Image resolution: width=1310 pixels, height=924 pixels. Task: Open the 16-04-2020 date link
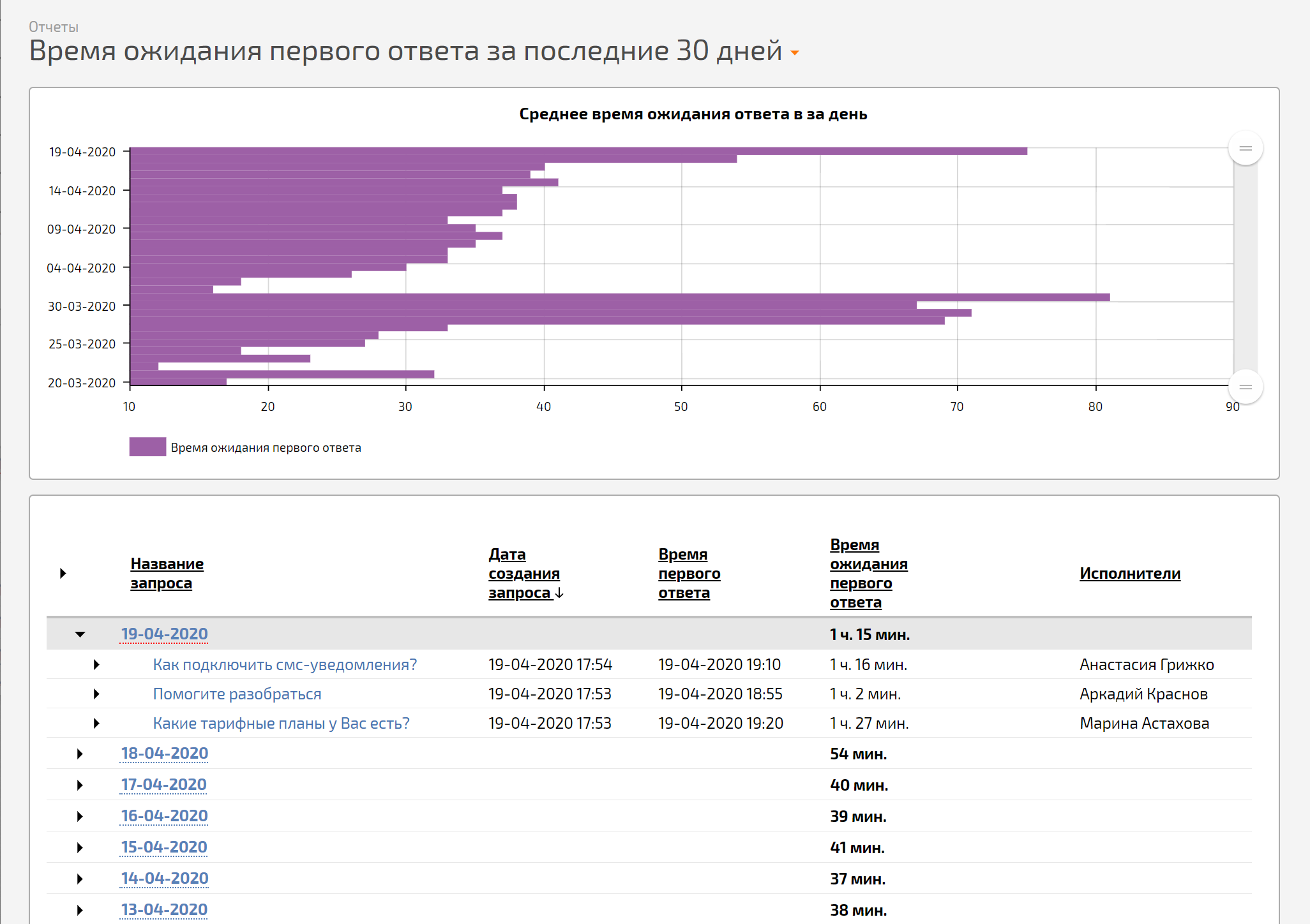(x=164, y=816)
